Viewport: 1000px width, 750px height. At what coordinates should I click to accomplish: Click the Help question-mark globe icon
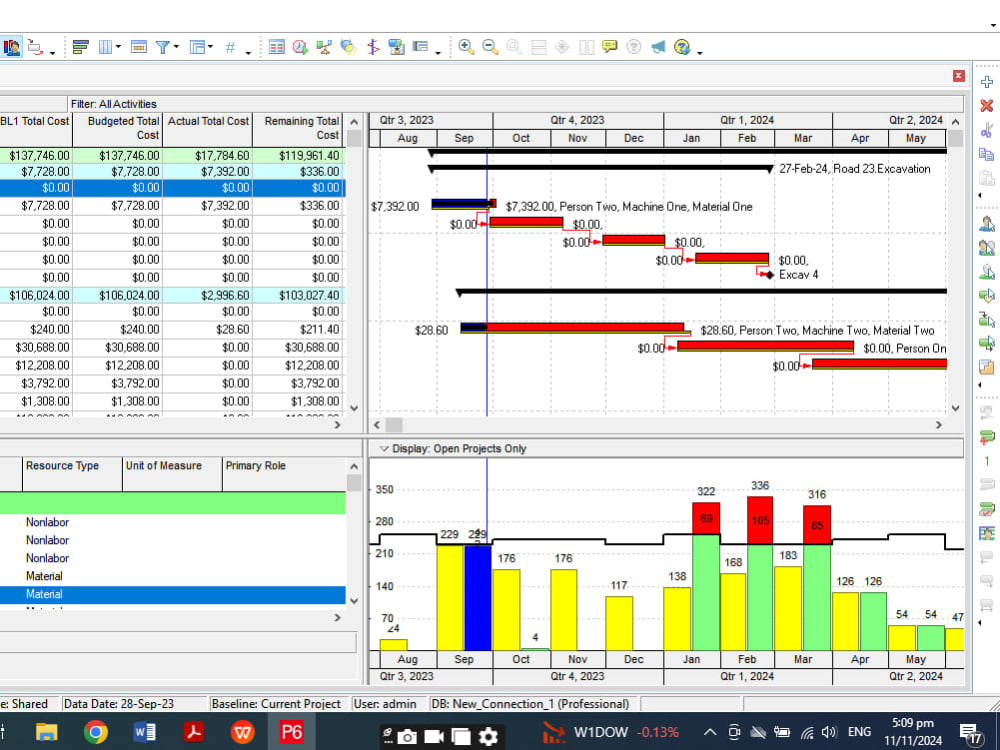click(682, 47)
